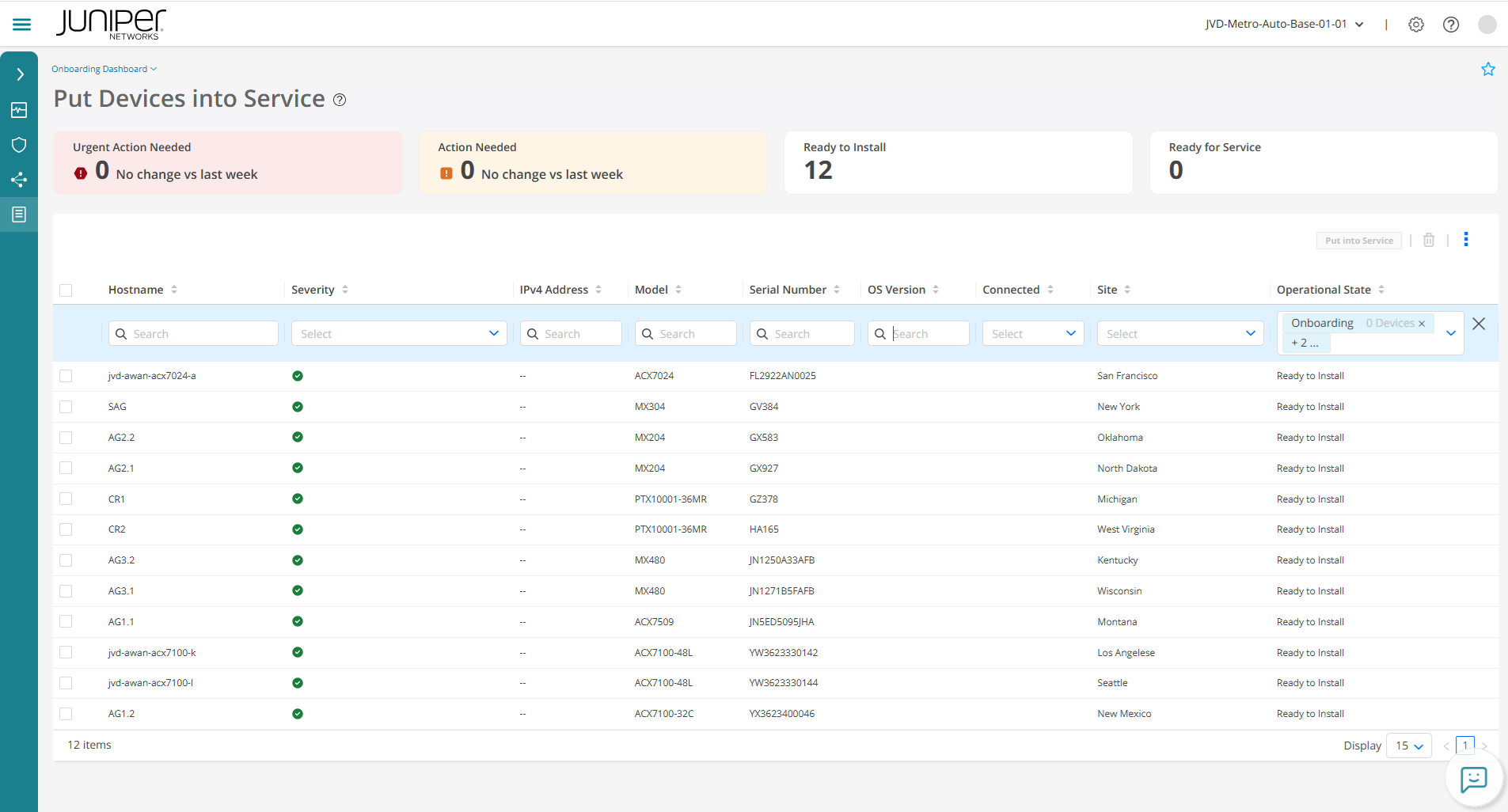Expand the Onboarding Dashboard breadcrumb dropdown
Viewport: 1508px width, 812px height.
(x=104, y=69)
